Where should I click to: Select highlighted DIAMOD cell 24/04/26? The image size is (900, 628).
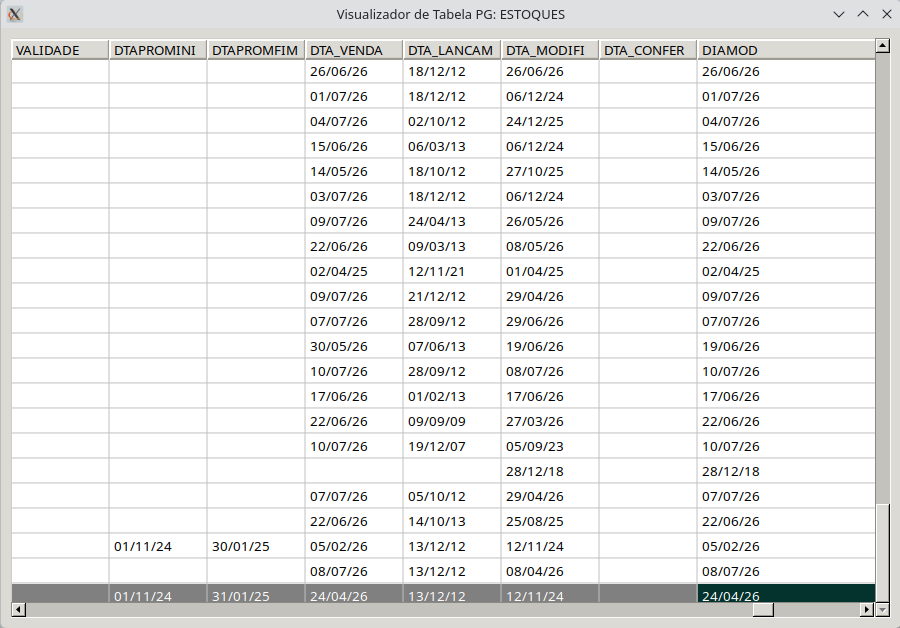(786, 594)
